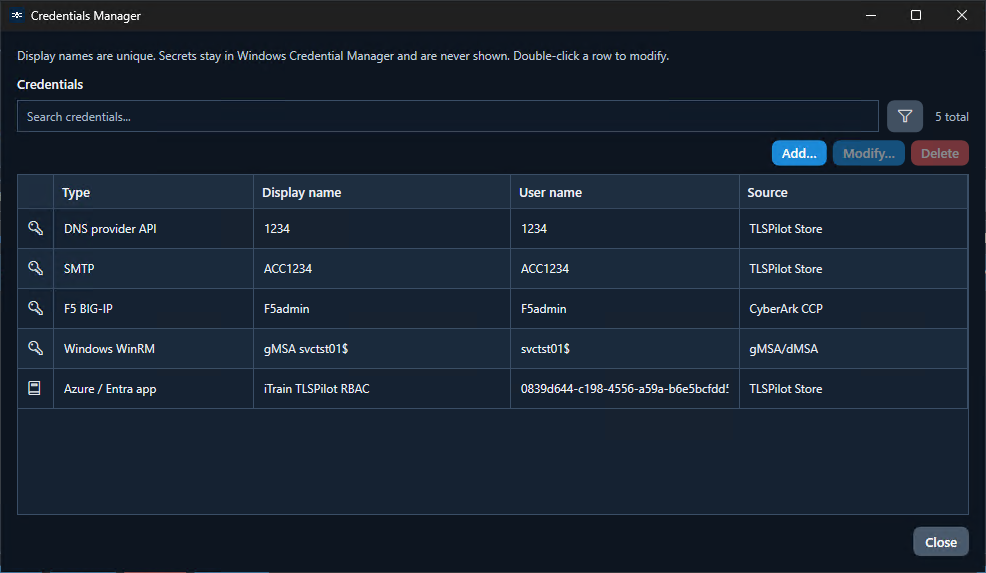Viewport: 986px width, 573px height.
Task: Click user name GUID '0839d644-c198...' cell
Action: [x=624, y=389]
